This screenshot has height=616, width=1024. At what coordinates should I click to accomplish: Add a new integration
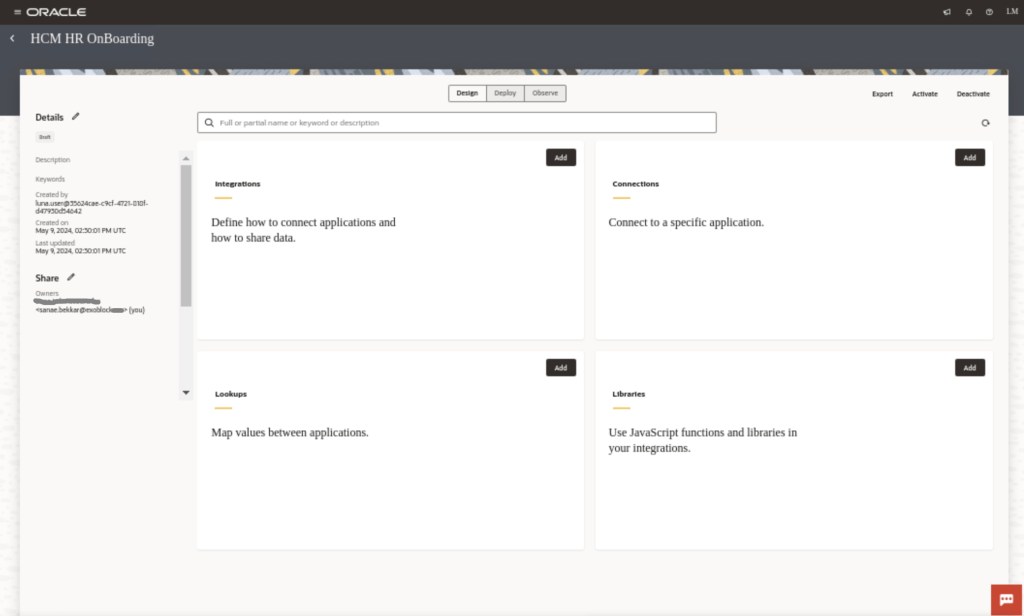click(560, 158)
